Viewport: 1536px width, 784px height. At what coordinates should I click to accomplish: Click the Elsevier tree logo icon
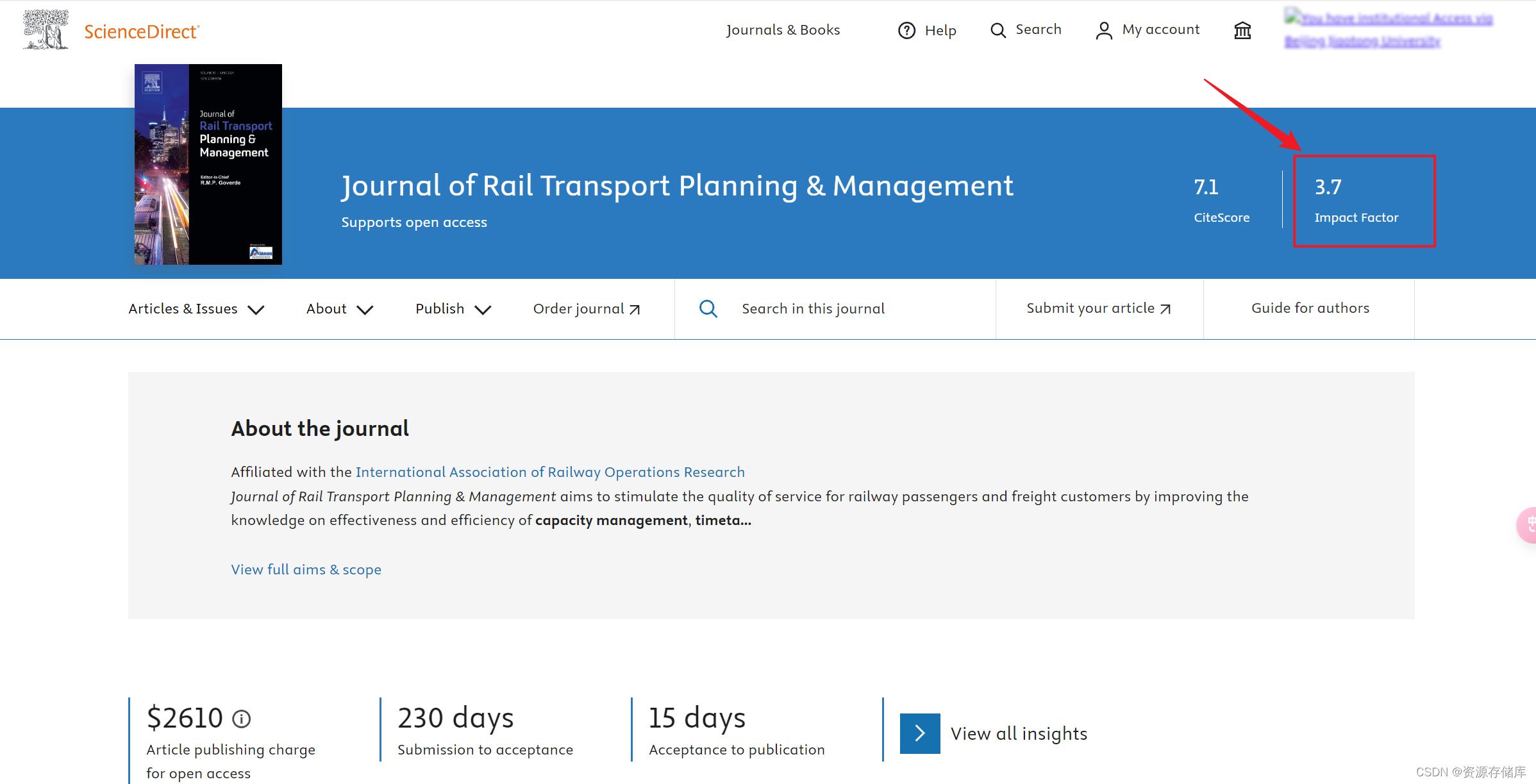click(46, 30)
